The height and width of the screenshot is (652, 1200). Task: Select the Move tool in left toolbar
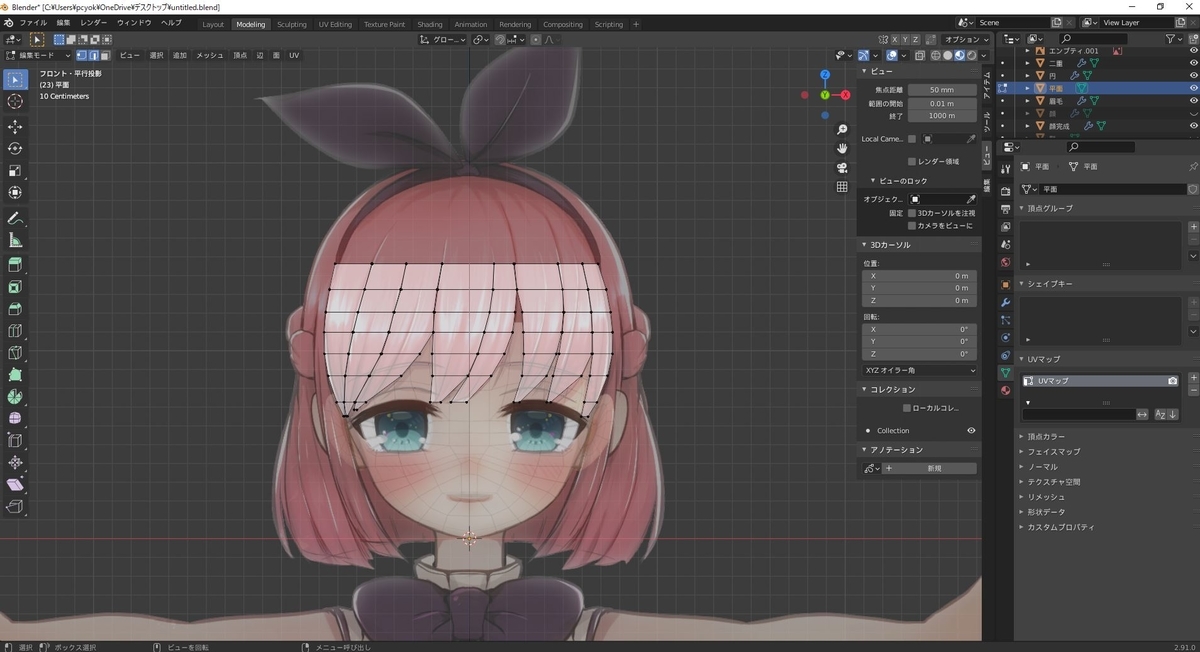(x=15, y=127)
